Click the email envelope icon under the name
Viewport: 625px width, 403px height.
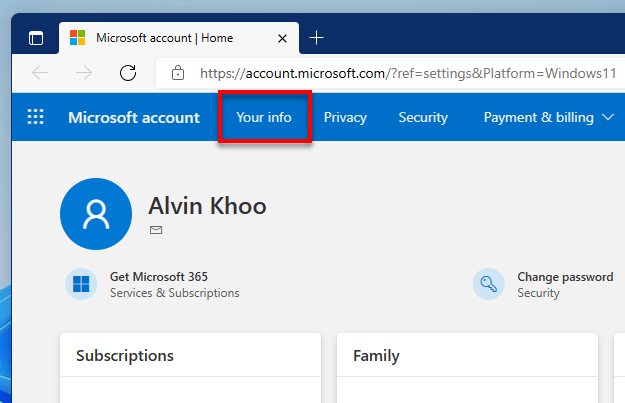(156, 230)
